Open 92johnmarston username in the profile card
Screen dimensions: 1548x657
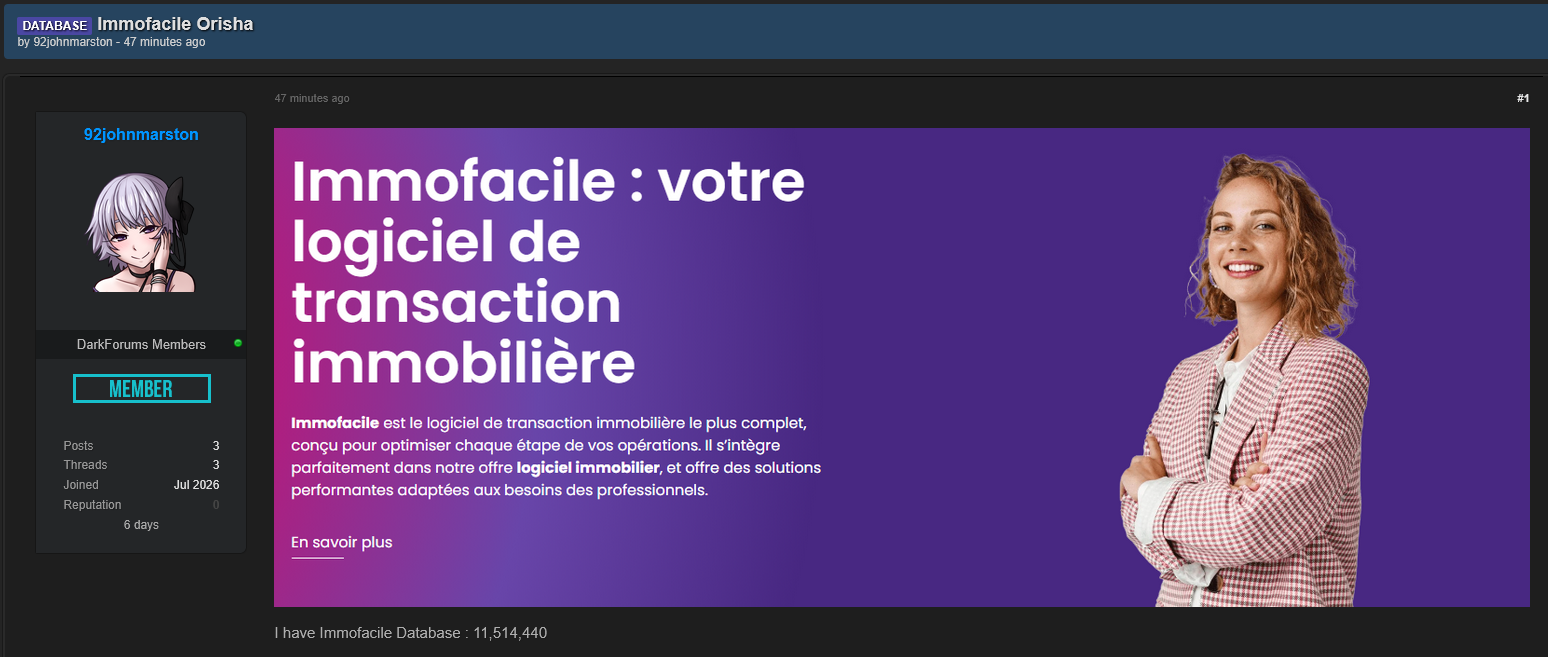point(141,134)
